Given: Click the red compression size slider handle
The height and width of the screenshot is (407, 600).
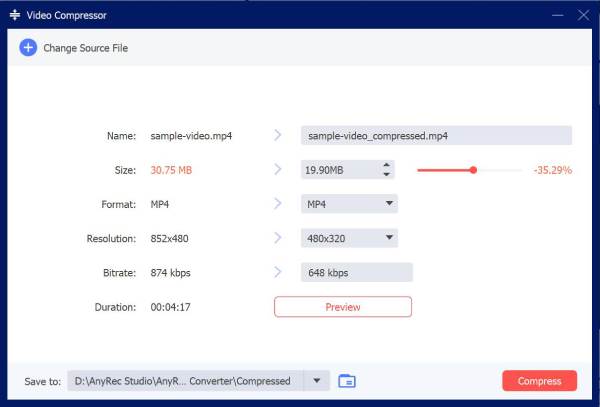Looking at the screenshot, I should tap(473, 170).
